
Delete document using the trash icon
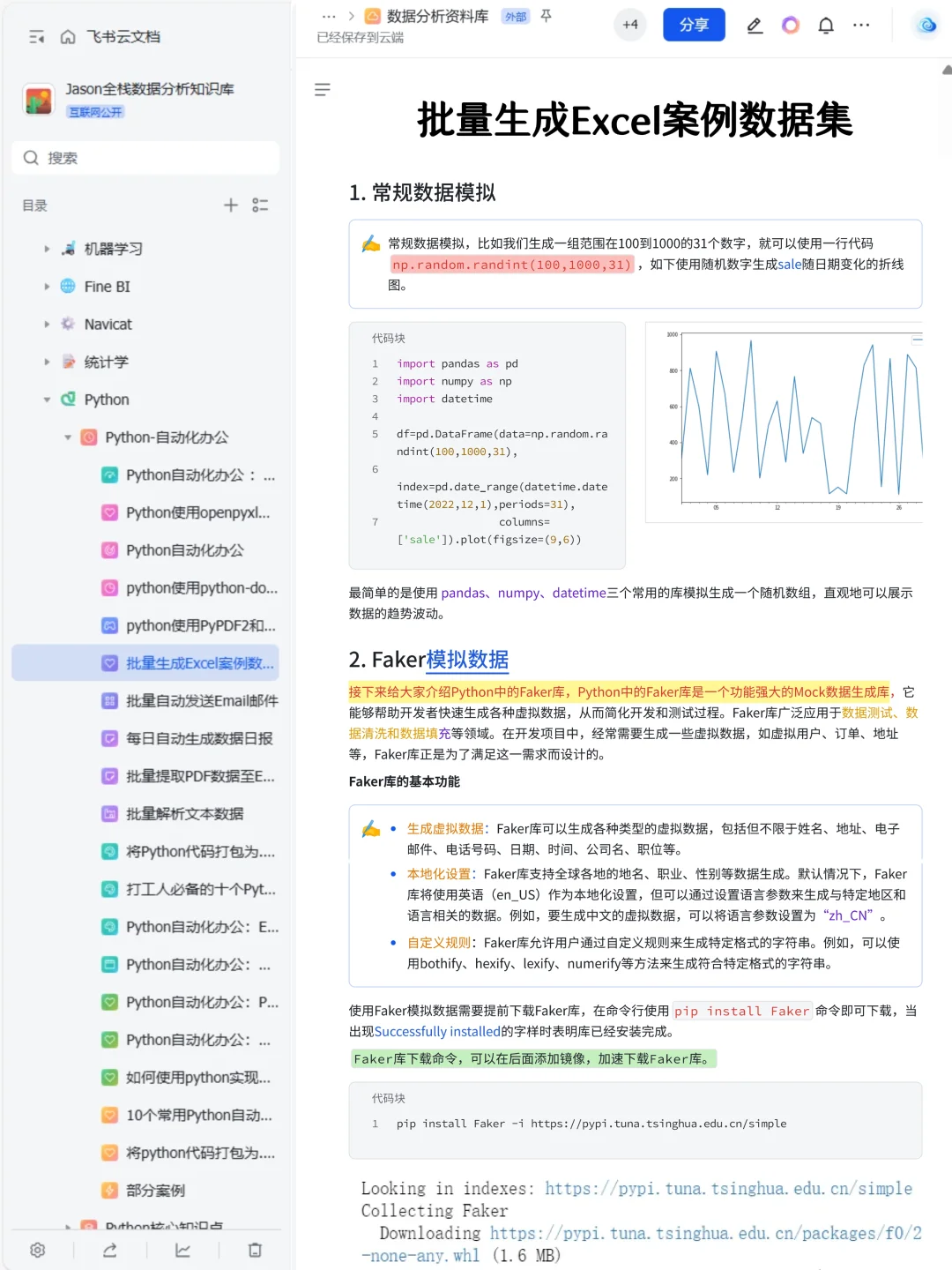255,1250
